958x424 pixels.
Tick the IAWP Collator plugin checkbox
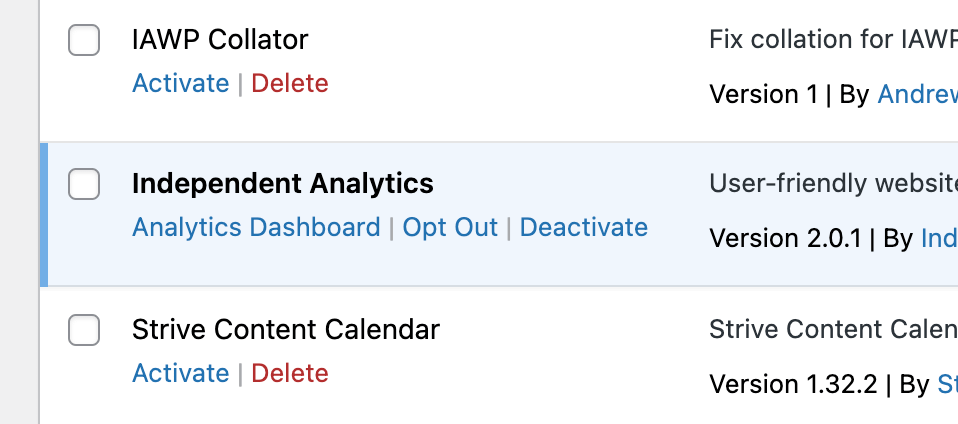84,41
